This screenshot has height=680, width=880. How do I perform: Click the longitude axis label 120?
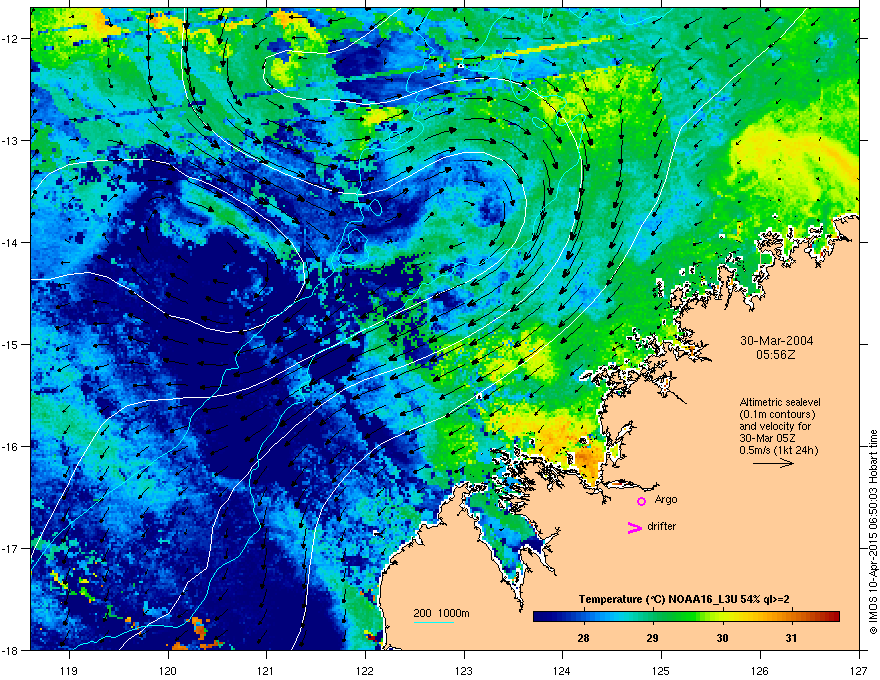168,670
